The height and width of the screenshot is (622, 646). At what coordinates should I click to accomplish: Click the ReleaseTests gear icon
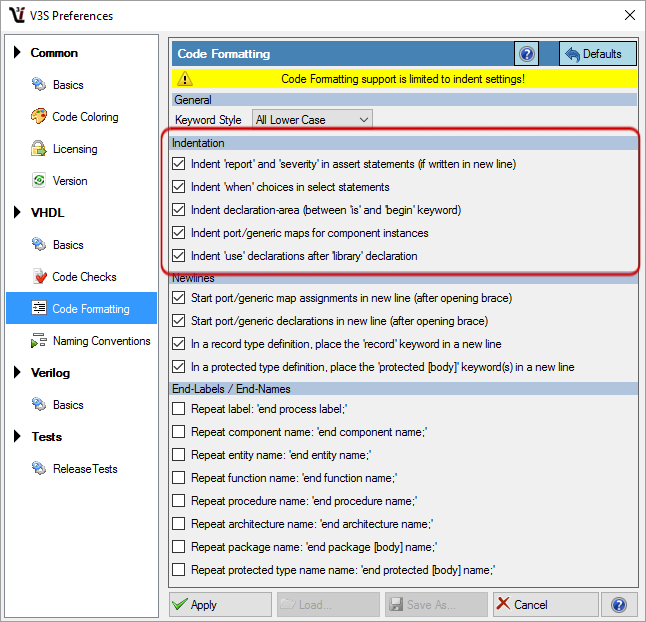point(39,468)
